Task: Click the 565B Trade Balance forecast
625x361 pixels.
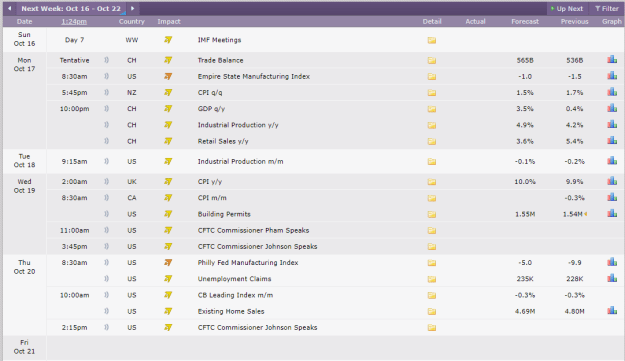Action: click(x=525, y=61)
